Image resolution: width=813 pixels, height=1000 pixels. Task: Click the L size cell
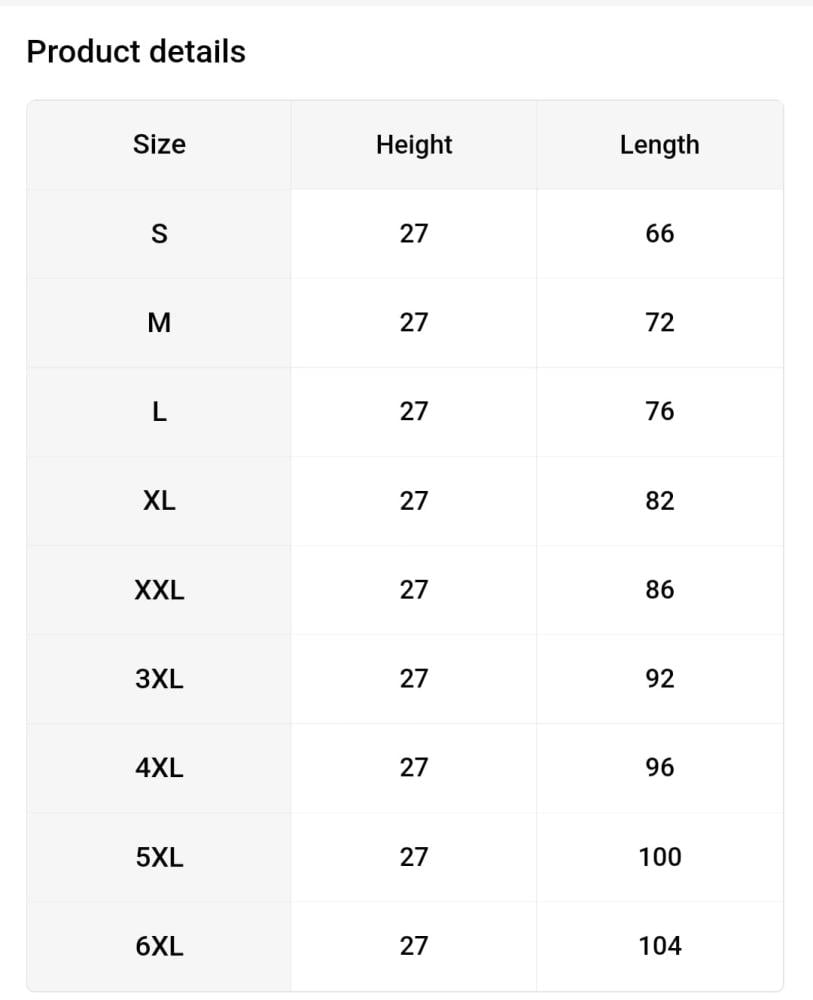pyautogui.click(x=159, y=412)
